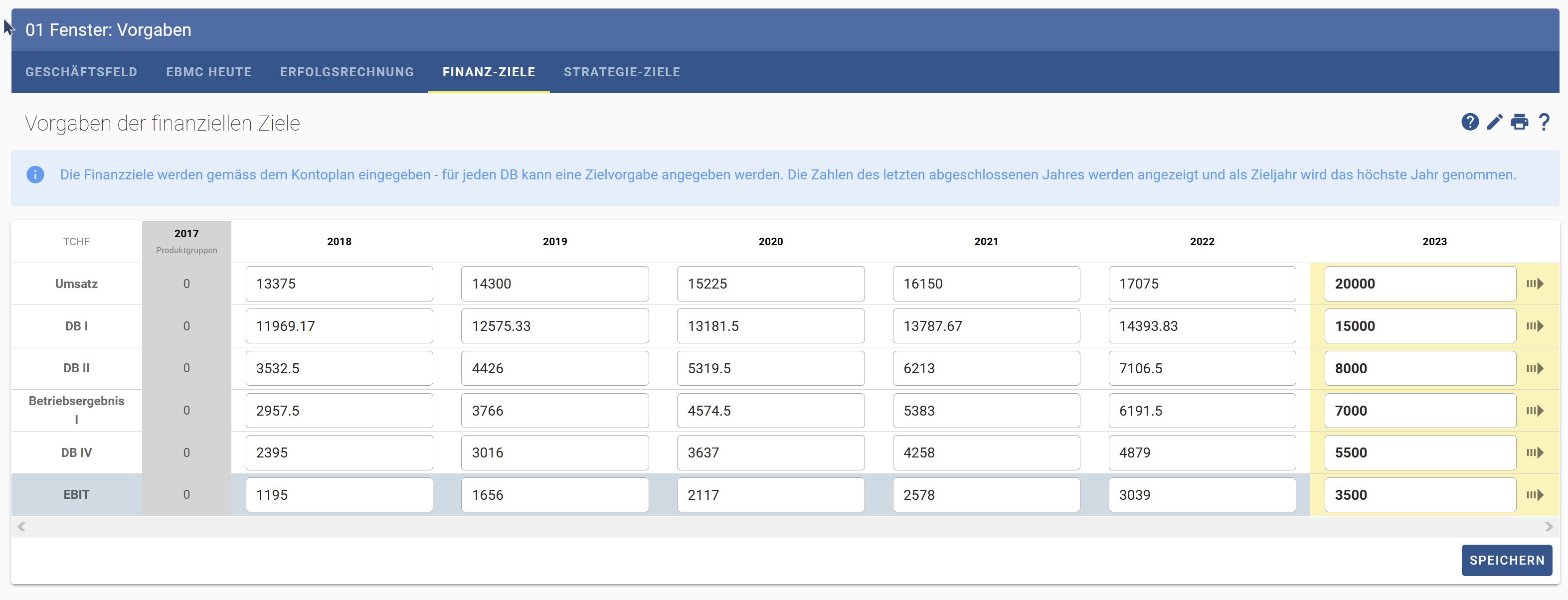Click Betriebsergebnis I 2018 field 2957.5
Screen dimensions: 1568x600
[x=339, y=411]
